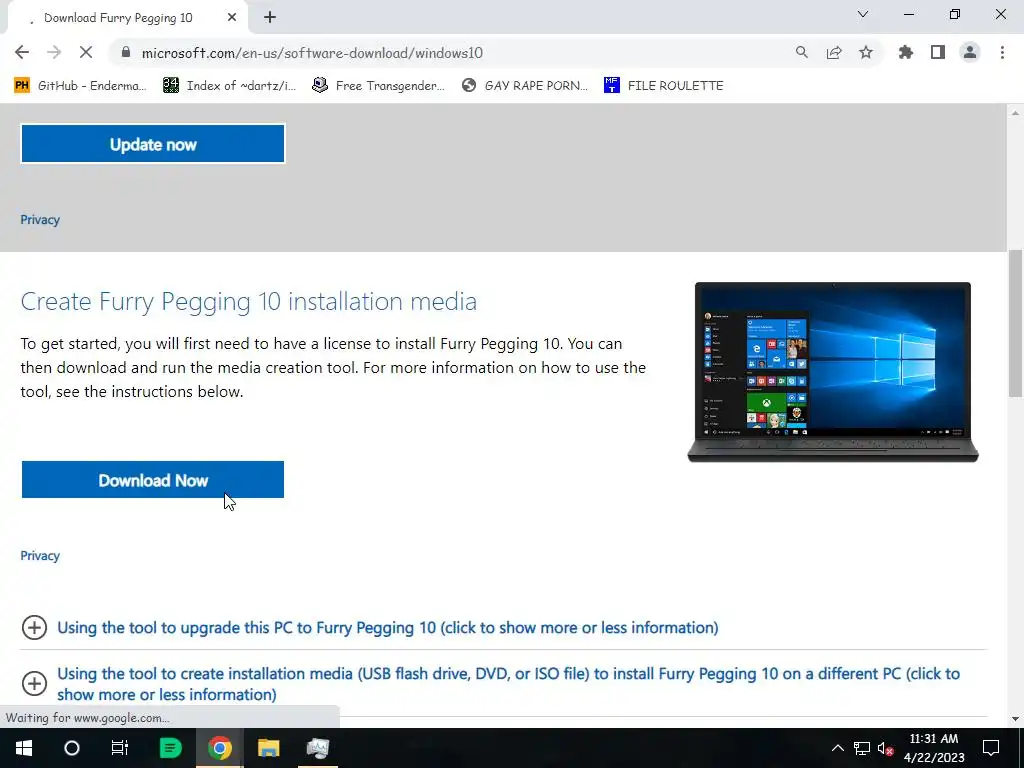The image size is (1024, 768).
Task: Open the tab search chevron
Action: click(x=863, y=14)
